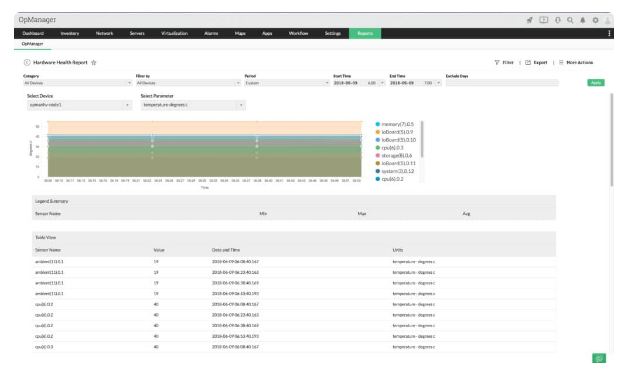Screen dimensions: 637x376
Task: Open search with the magnifier icon
Action: point(570,20)
